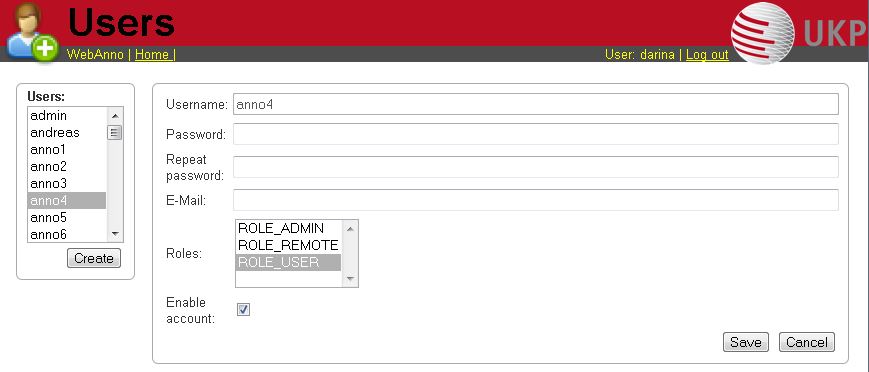Click the Cancel button

click(x=806, y=342)
